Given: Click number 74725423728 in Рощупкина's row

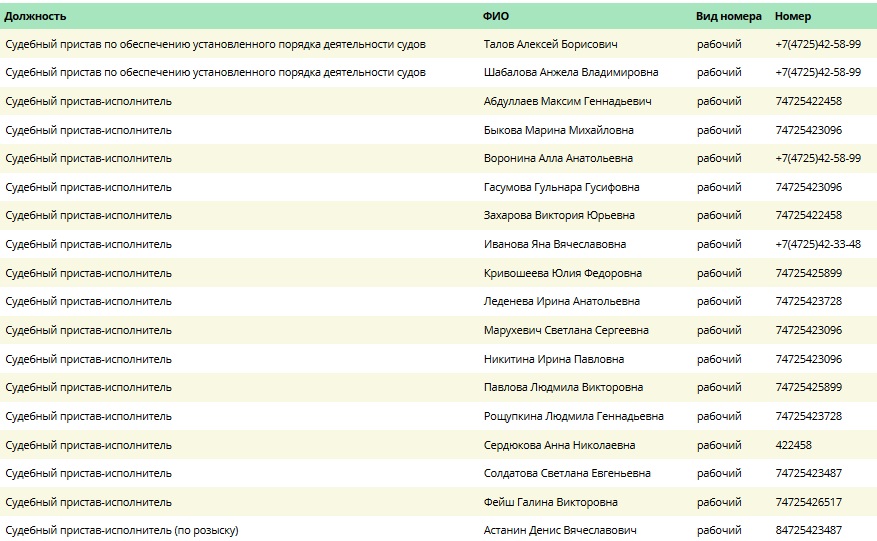Looking at the screenshot, I should click(x=809, y=417).
